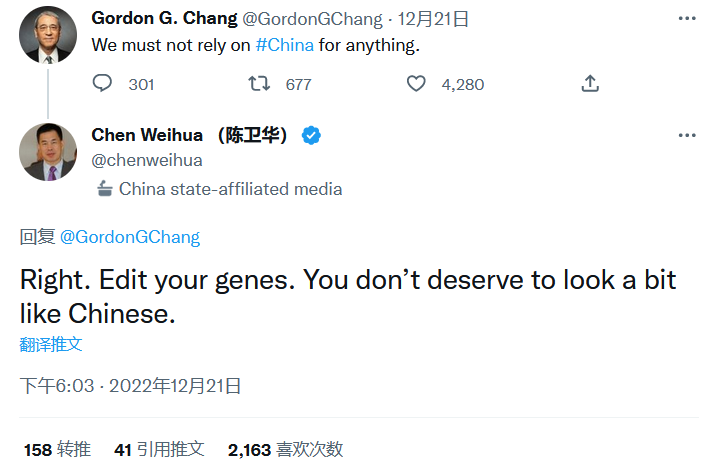View the 2,163 喜欢次数 likes list

click(285, 450)
